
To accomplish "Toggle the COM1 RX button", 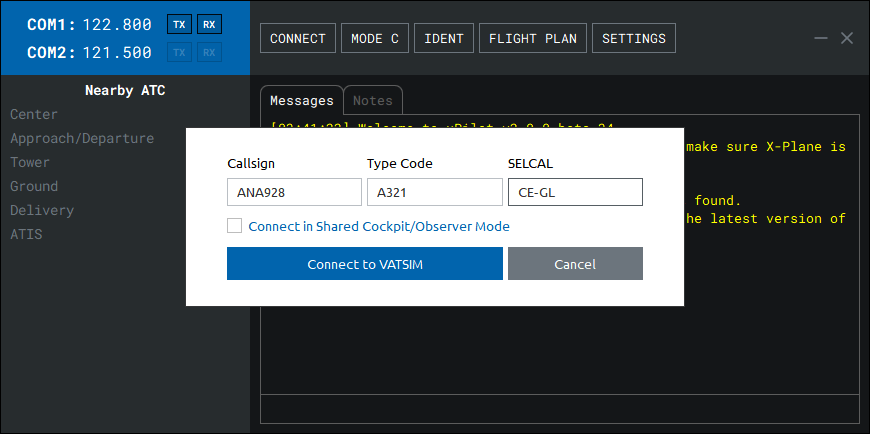I will 209,24.
